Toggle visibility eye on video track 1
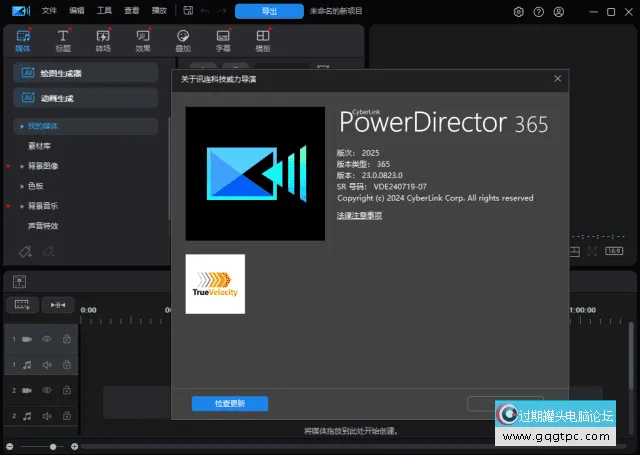This screenshot has height=455, width=640. [47, 340]
